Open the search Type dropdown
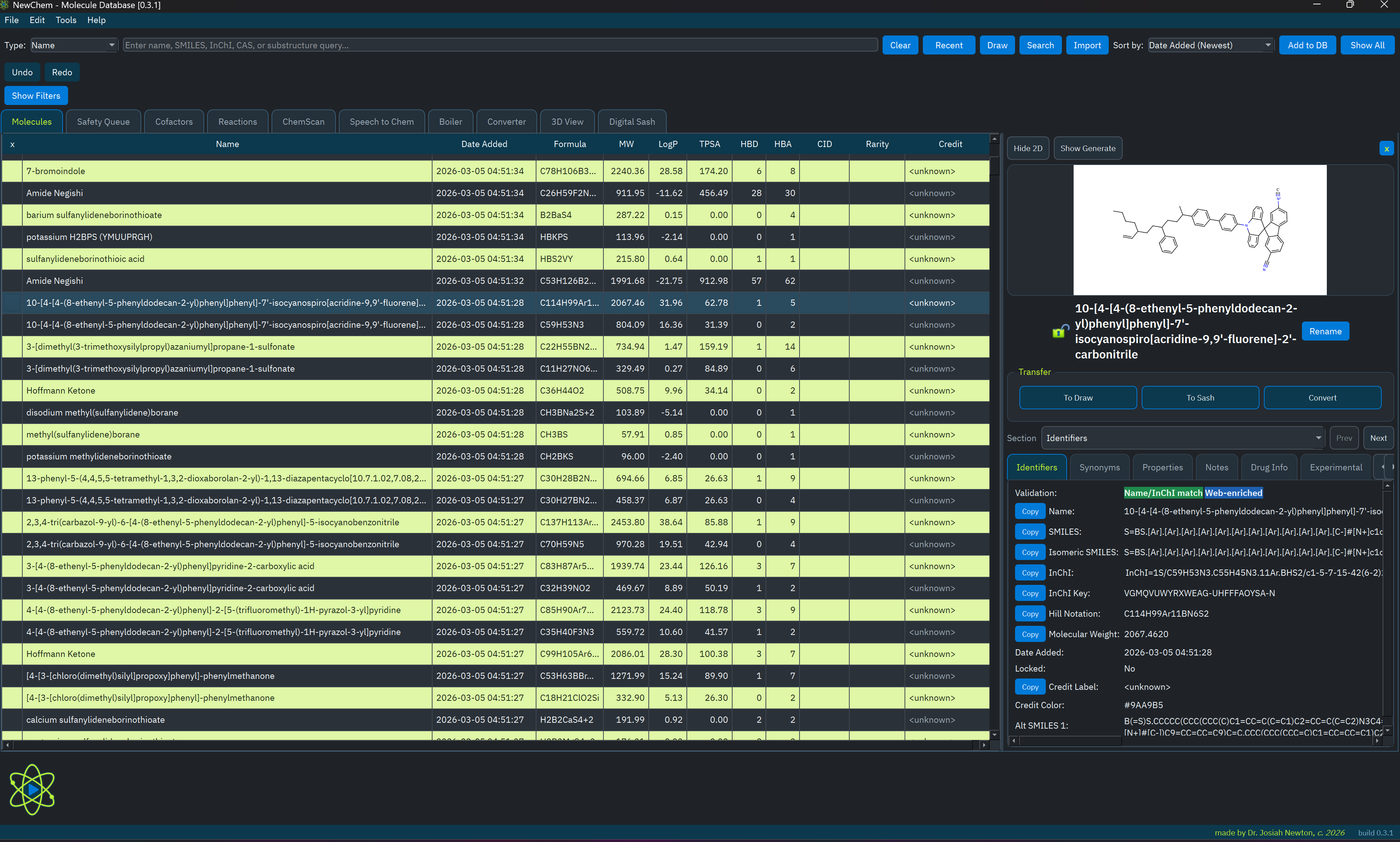Screen dimensions: 1400x842 73,45
